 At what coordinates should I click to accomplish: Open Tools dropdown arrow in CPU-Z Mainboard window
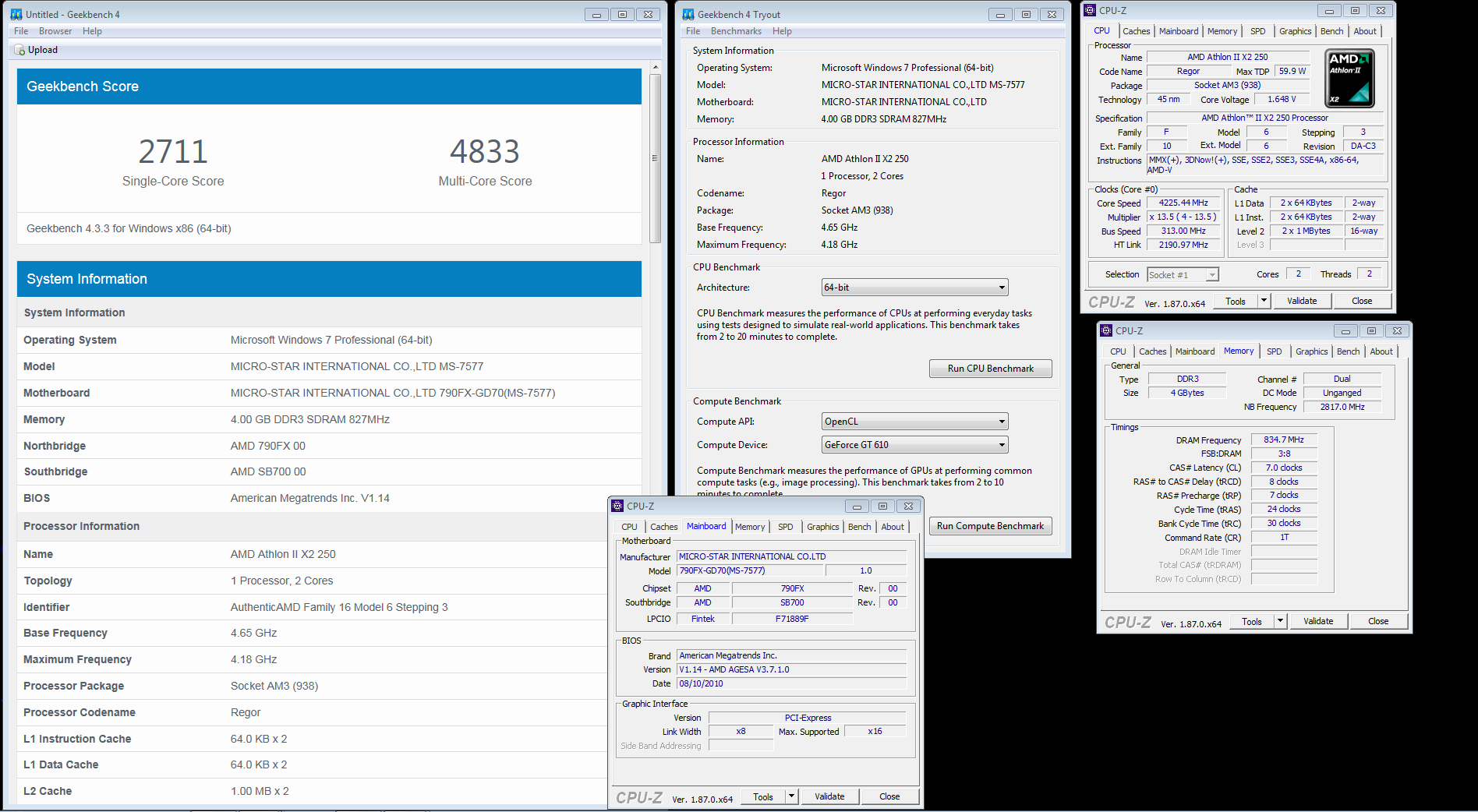(x=791, y=796)
